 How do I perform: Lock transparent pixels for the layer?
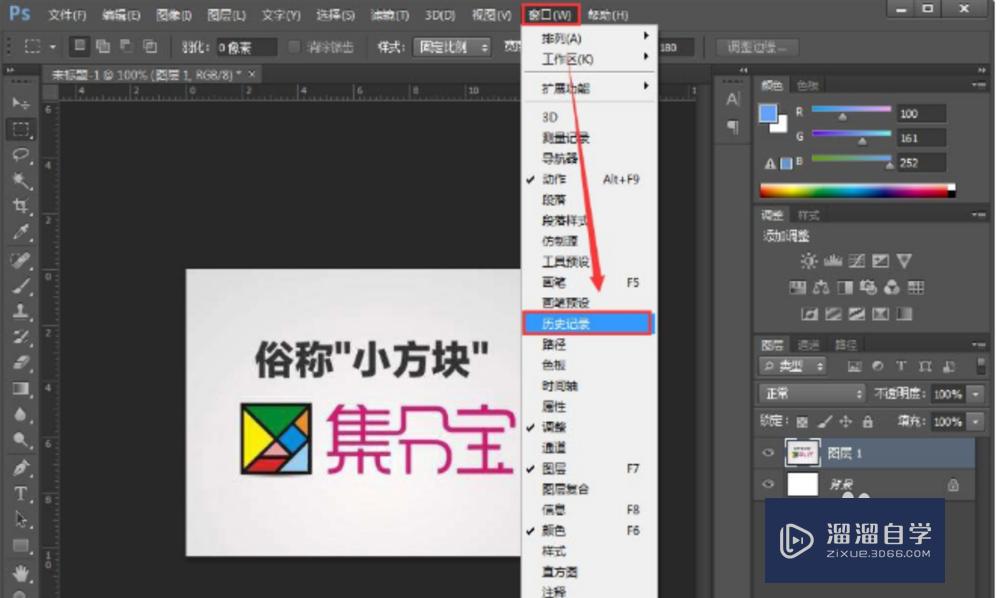pyautogui.click(x=803, y=422)
